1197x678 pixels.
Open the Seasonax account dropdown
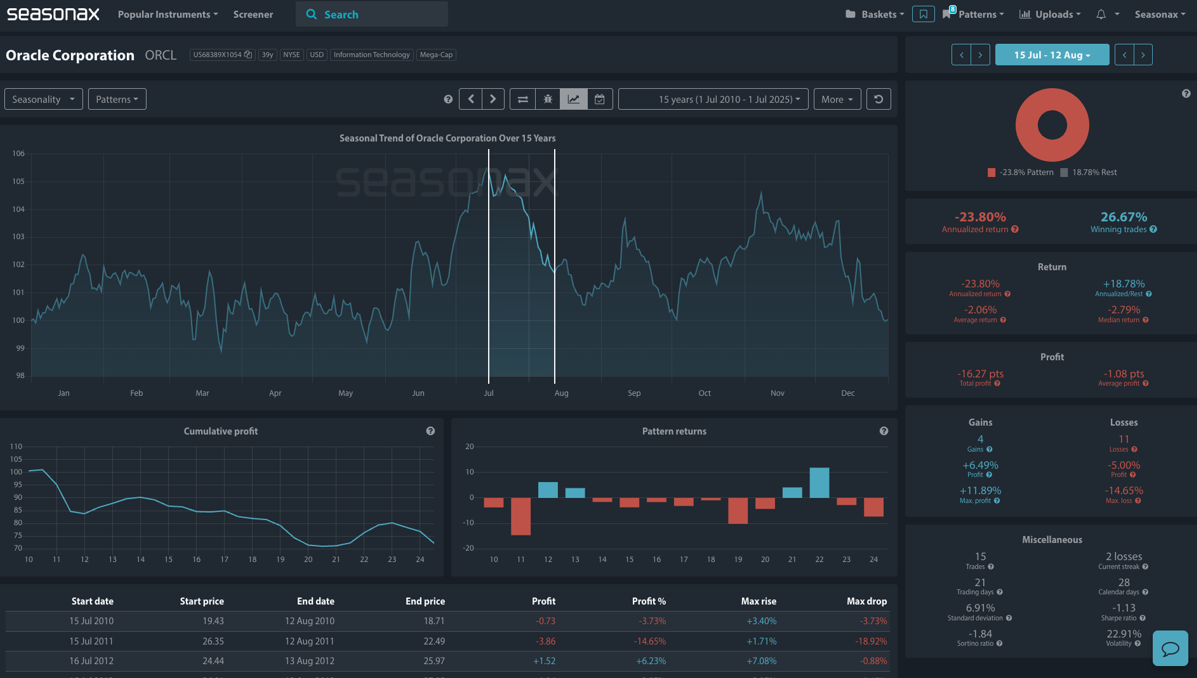(x=1160, y=15)
